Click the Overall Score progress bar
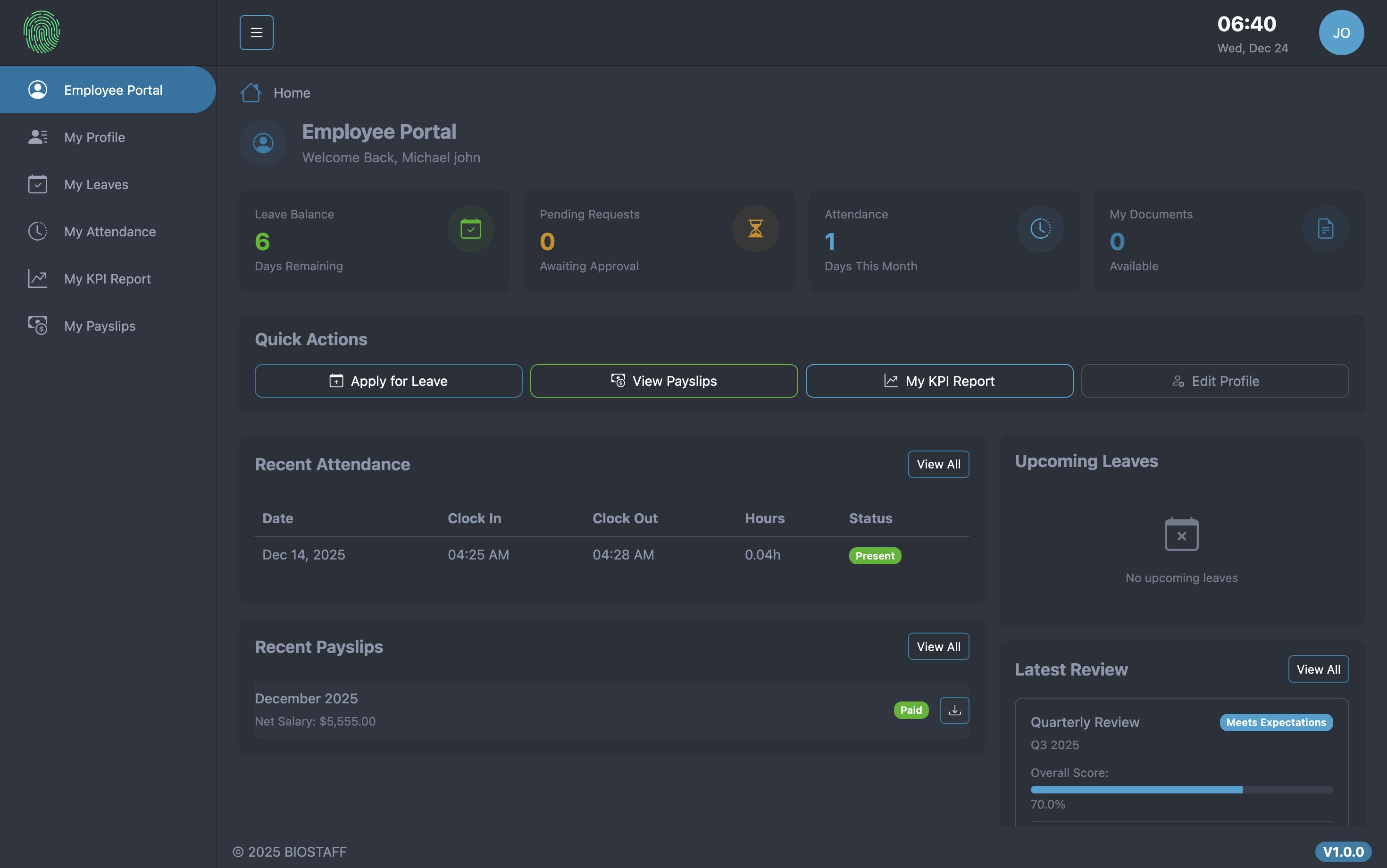 (x=1181, y=790)
